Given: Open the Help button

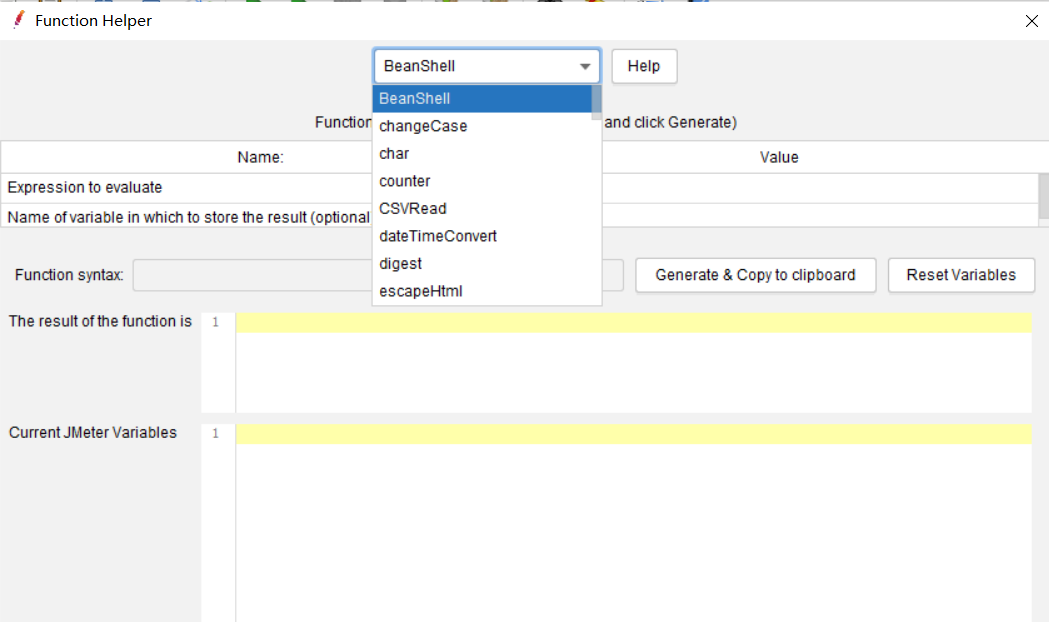Looking at the screenshot, I should pos(644,66).
